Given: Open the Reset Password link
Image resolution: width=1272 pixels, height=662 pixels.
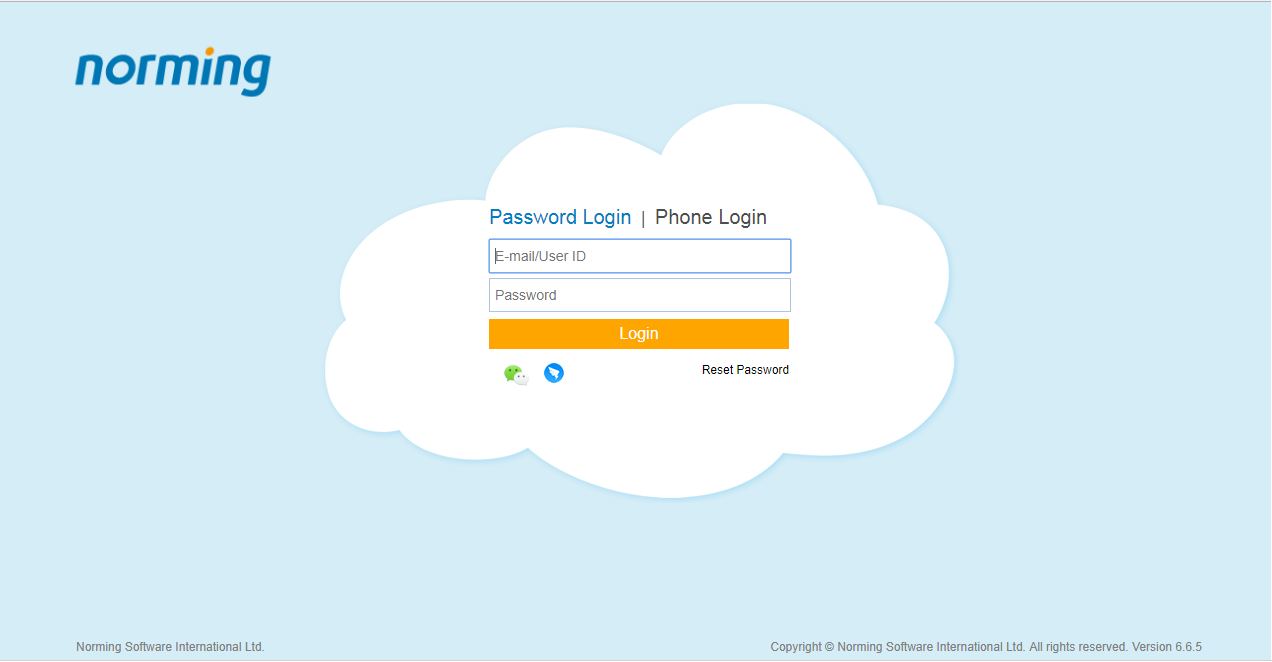Looking at the screenshot, I should tap(745, 370).
